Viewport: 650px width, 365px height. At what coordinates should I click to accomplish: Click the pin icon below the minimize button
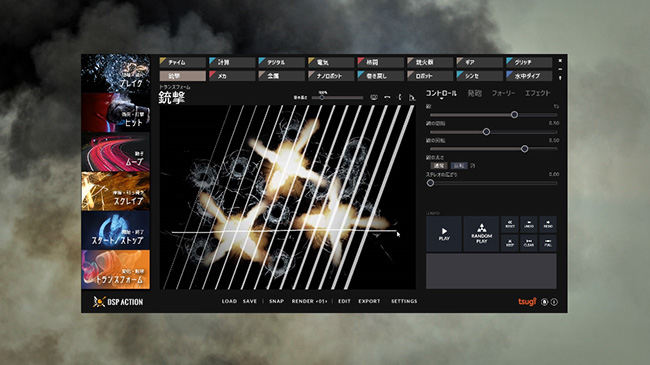[x=560, y=78]
